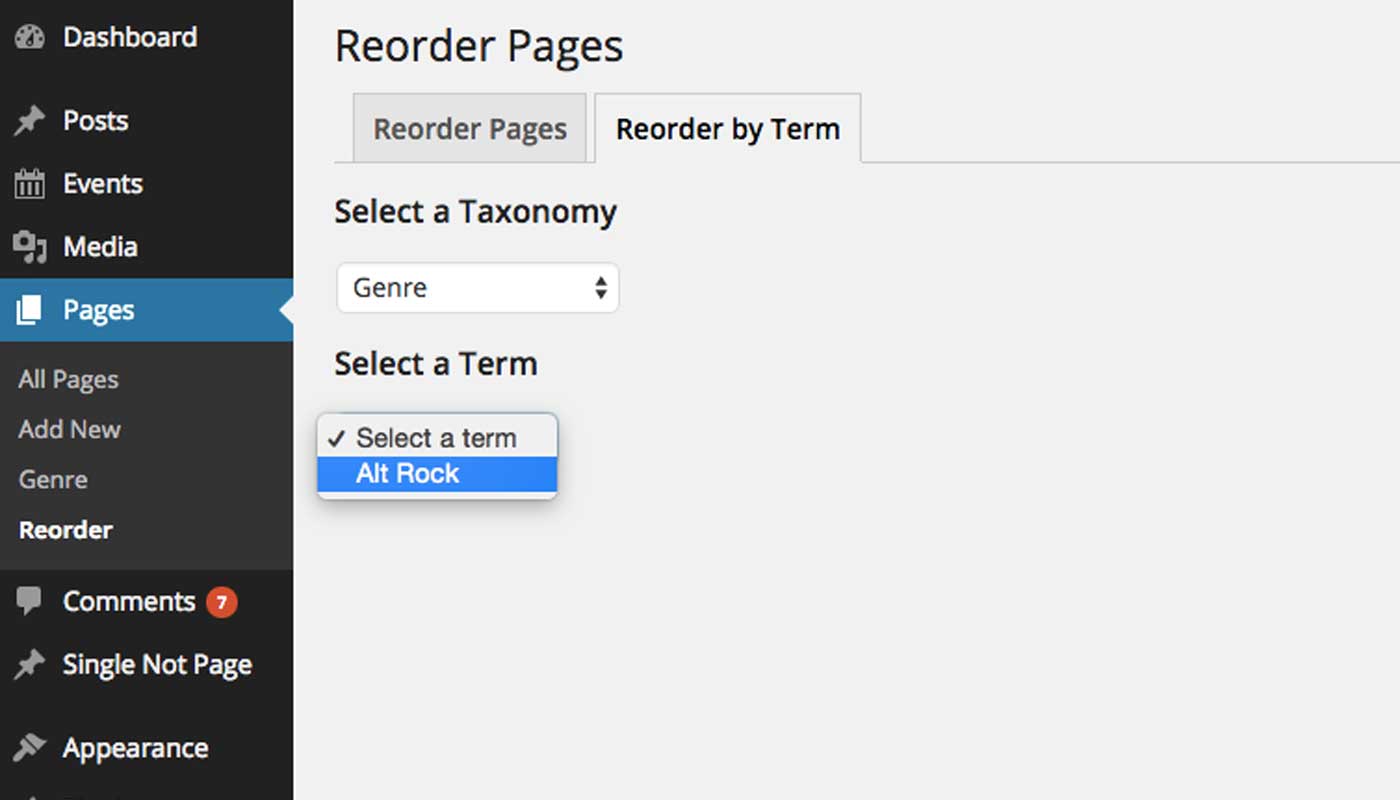This screenshot has width=1400, height=800.
Task: Click the Dashboard gauge icon
Action: (x=30, y=36)
